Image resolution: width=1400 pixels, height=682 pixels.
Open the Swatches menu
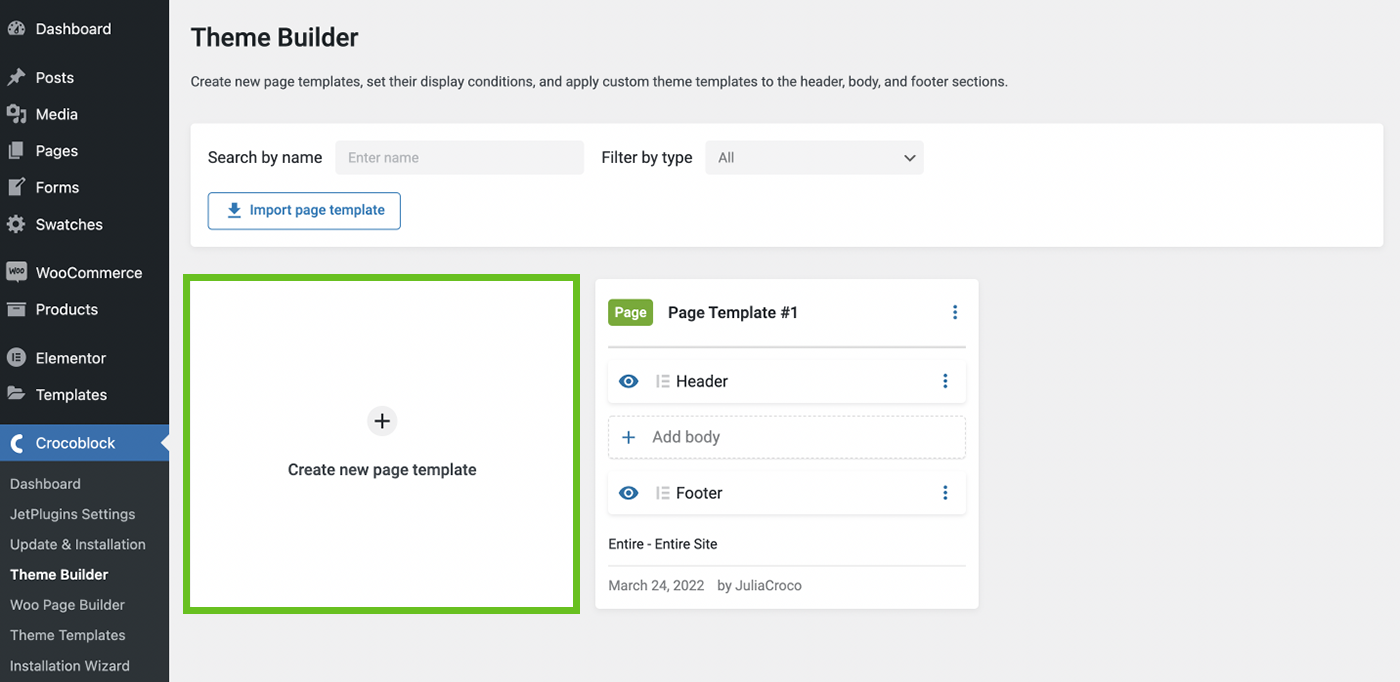click(84, 224)
